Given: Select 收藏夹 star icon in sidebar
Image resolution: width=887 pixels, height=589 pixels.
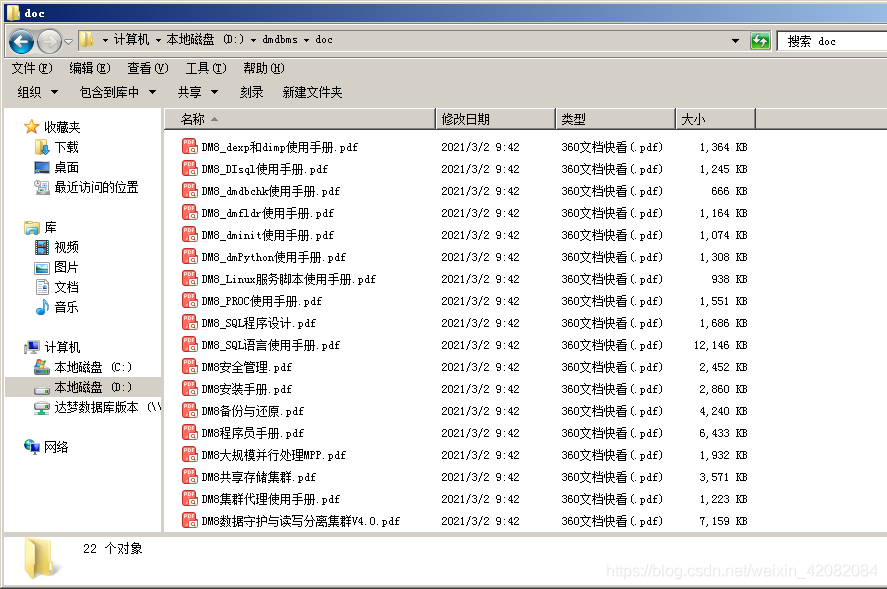Looking at the screenshot, I should [x=32, y=127].
